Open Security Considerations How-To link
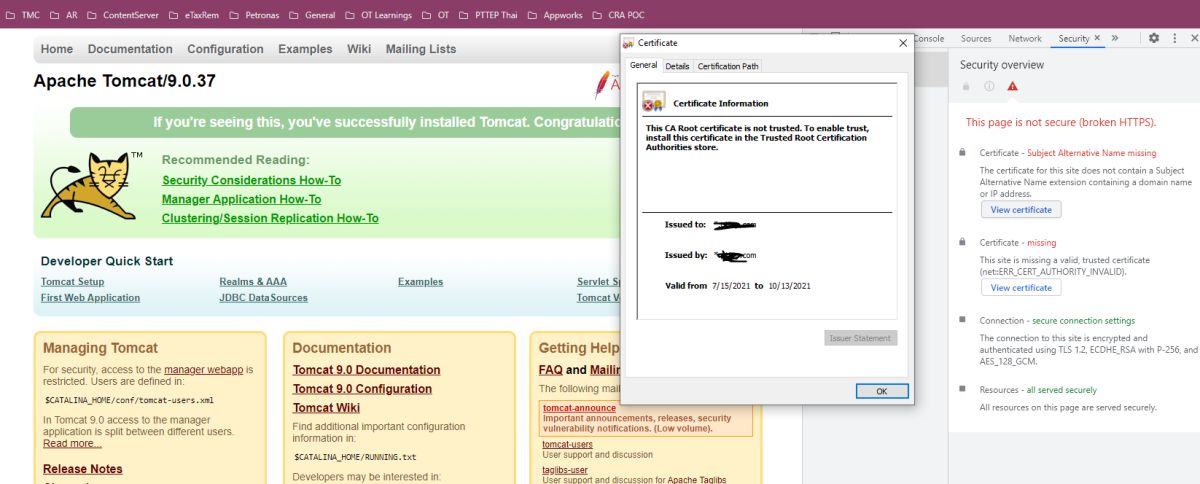The height and width of the screenshot is (484, 1200). [251, 180]
